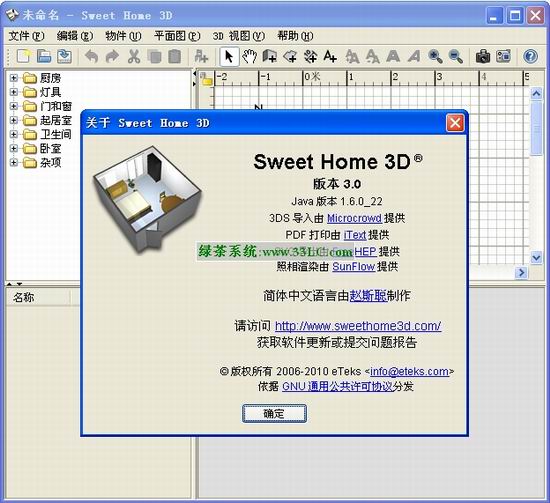Click the plan ruler corner icon
This screenshot has width=550, height=503.
click(206, 79)
